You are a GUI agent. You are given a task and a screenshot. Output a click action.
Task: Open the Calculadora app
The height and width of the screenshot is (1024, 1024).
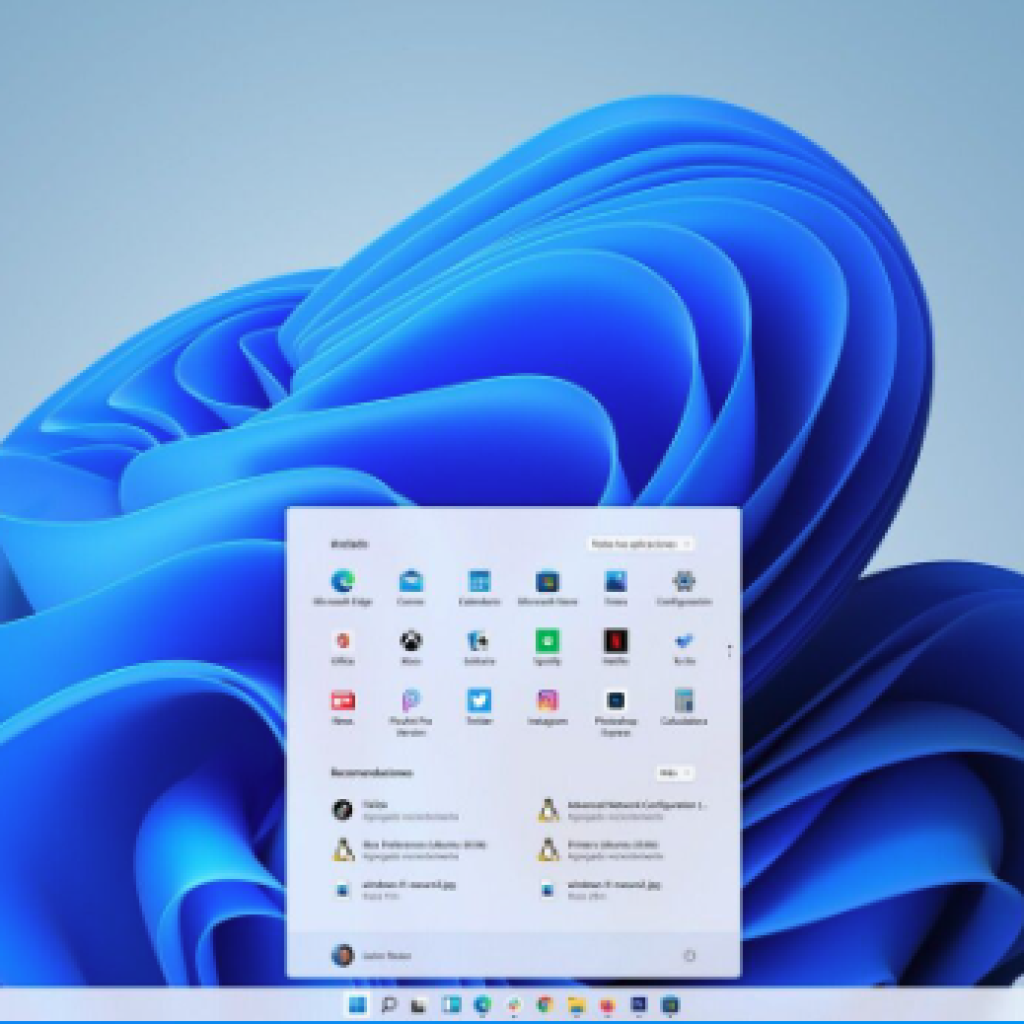point(684,701)
